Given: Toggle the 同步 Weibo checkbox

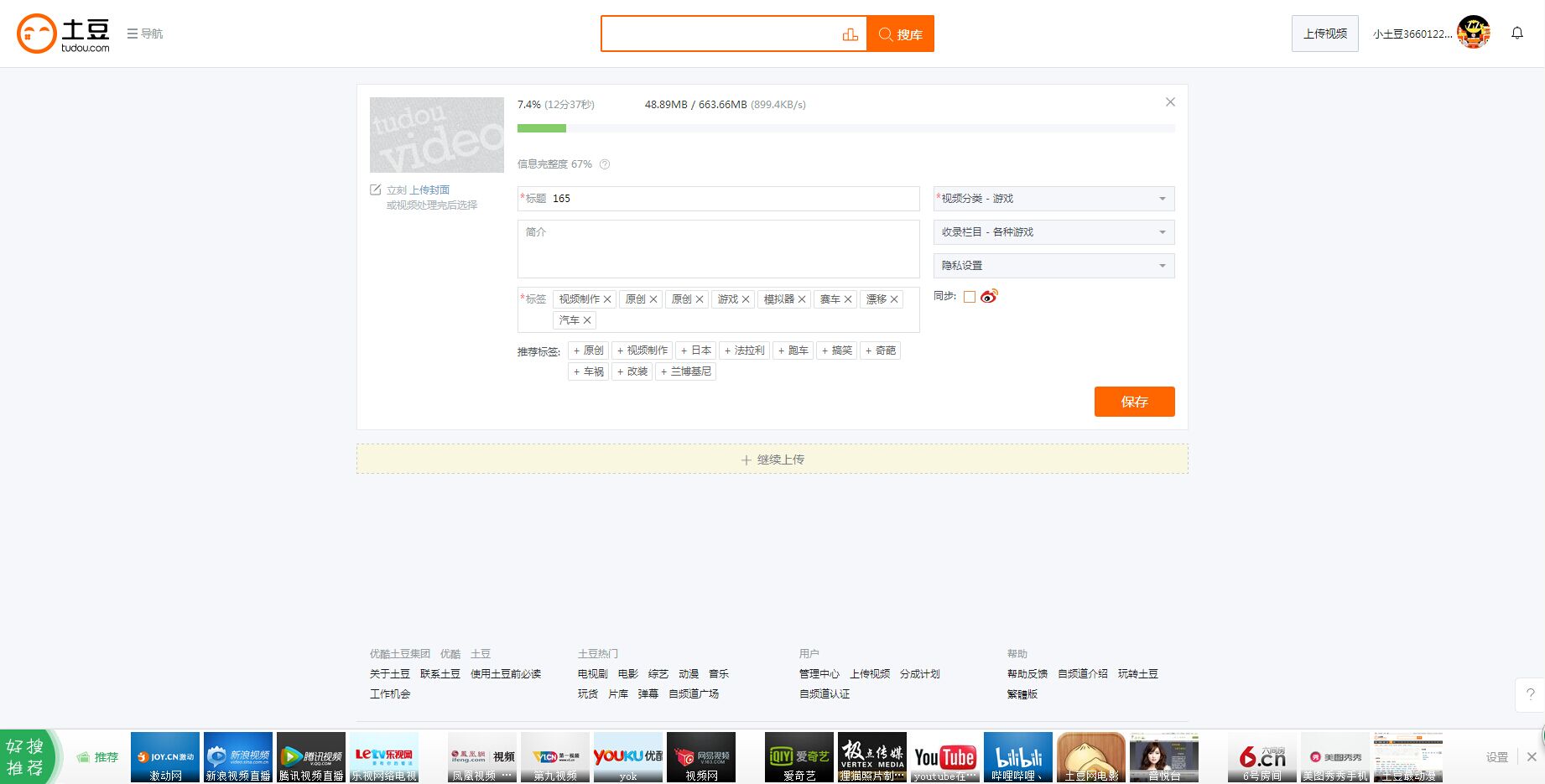Looking at the screenshot, I should 970,297.
